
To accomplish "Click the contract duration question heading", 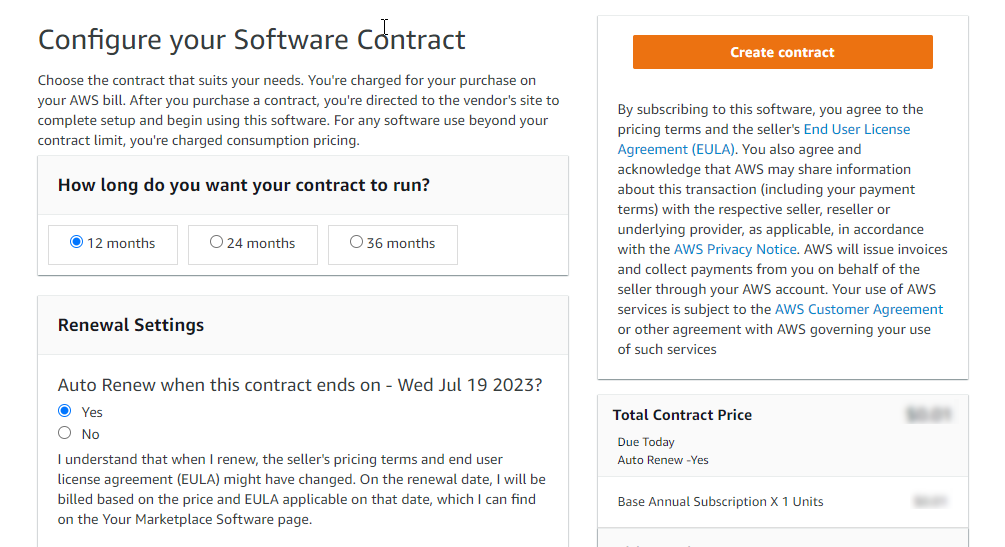I will pyautogui.click(x=244, y=185).
